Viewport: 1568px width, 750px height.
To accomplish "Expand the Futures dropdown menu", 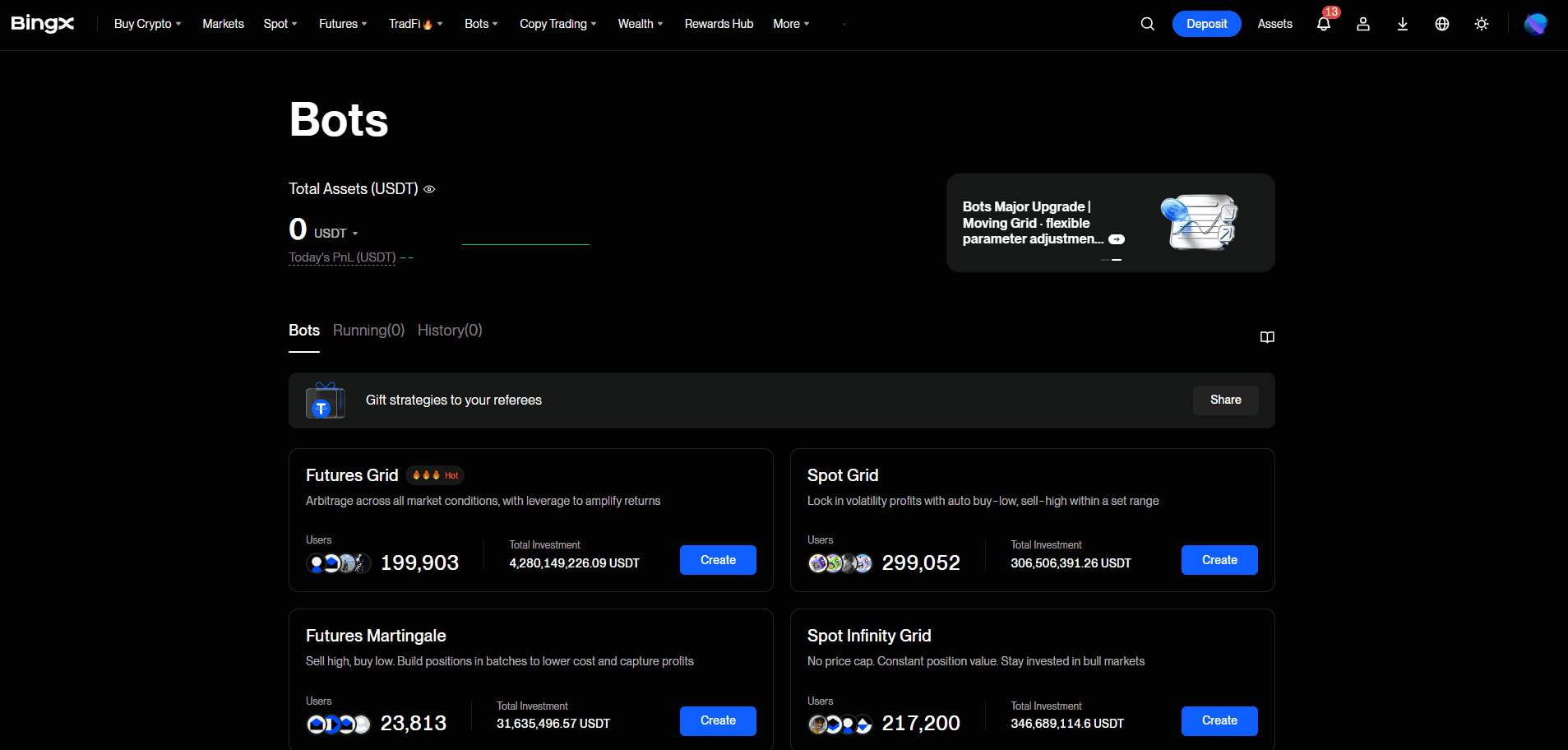I will pos(343,24).
